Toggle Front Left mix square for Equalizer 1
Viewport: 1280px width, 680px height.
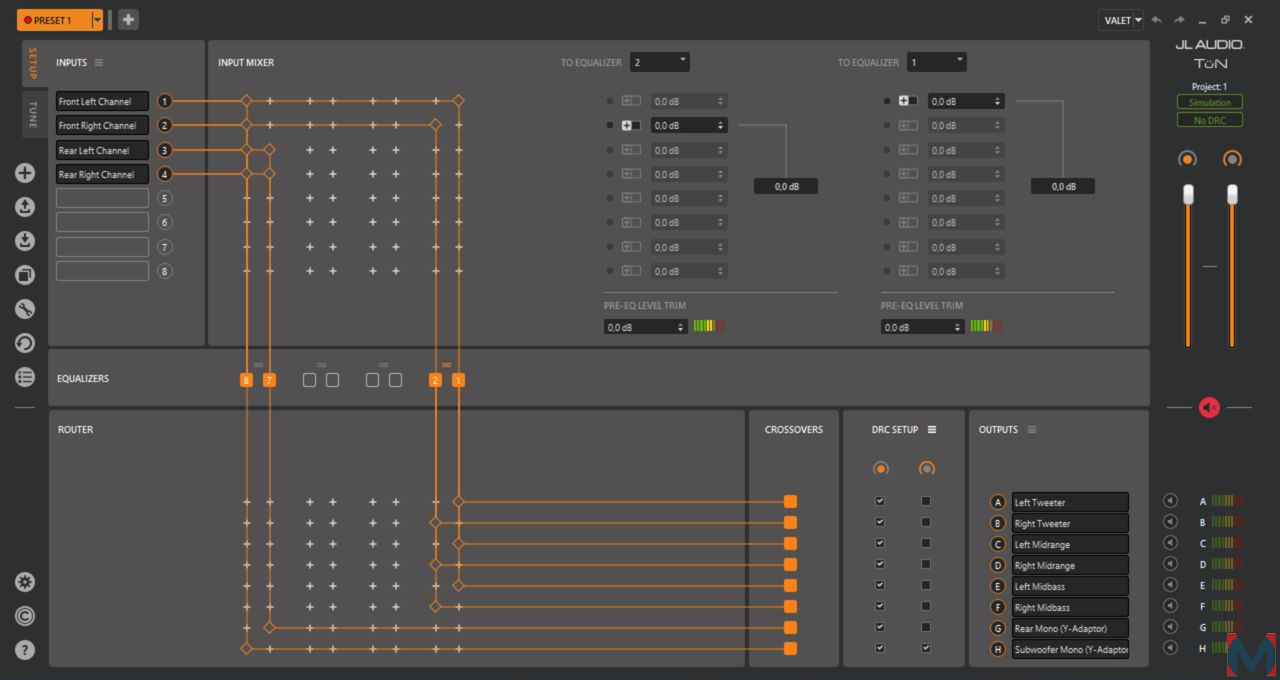887,101
